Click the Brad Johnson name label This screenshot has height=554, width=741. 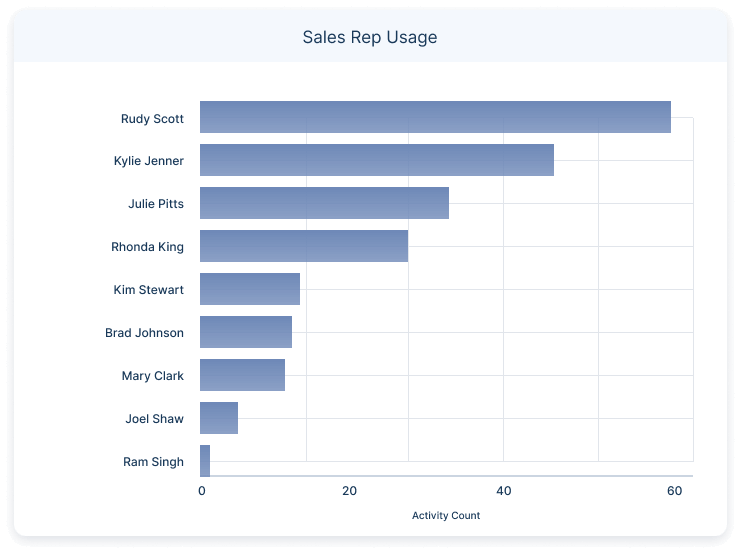(x=144, y=333)
